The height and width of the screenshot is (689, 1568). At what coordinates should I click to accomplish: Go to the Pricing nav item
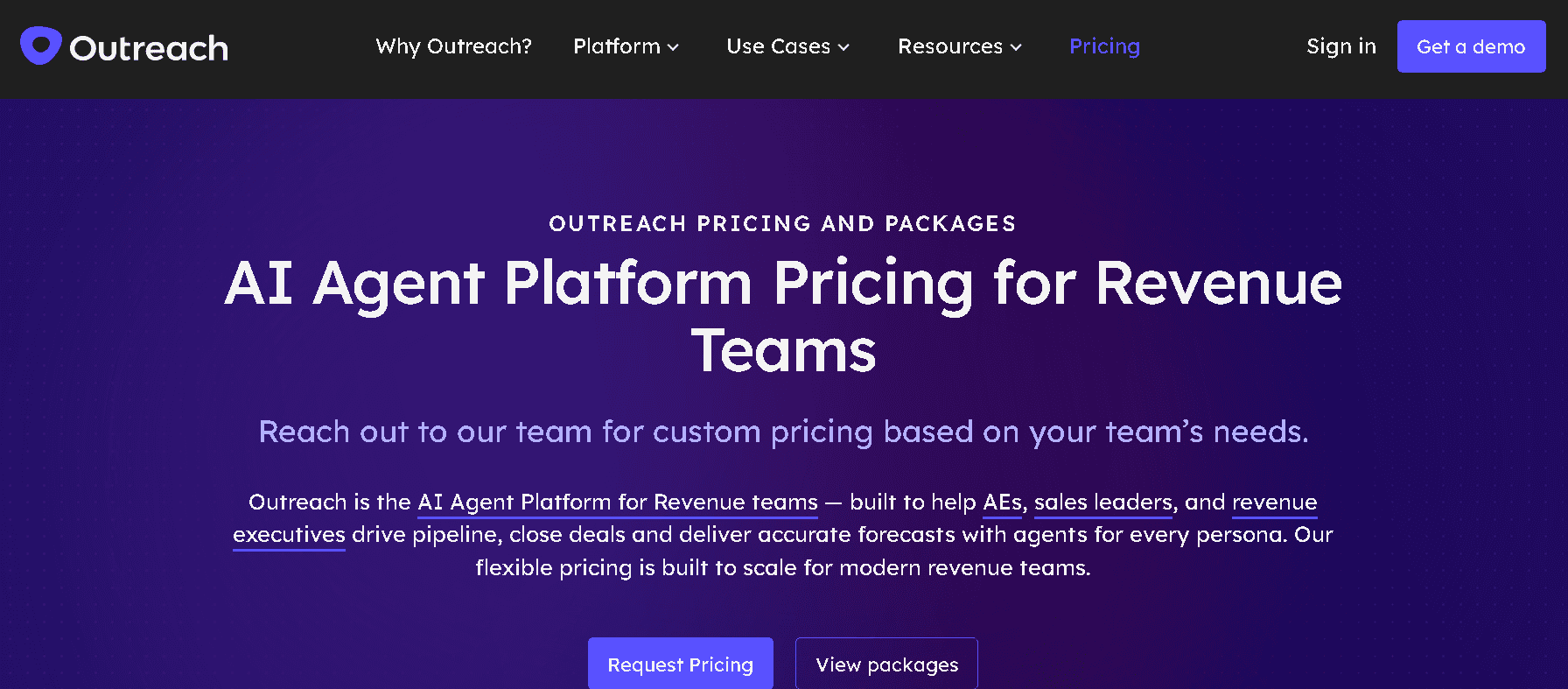(x=1104, y=46)
